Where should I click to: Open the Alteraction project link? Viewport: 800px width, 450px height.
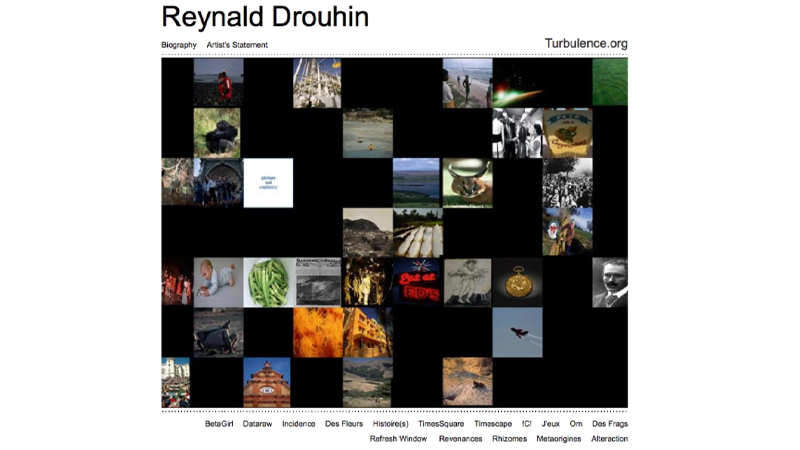[609, 438]
